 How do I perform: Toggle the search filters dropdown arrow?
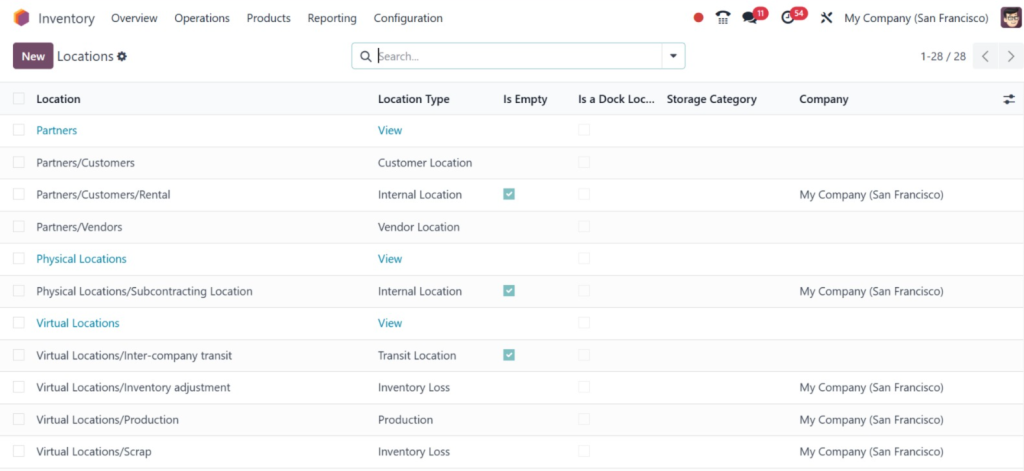673,56
